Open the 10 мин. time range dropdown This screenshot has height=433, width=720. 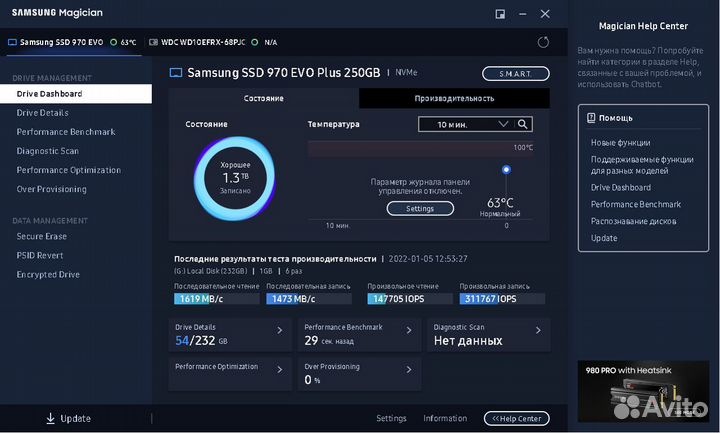pyautogui.click(x=467, y=124)
